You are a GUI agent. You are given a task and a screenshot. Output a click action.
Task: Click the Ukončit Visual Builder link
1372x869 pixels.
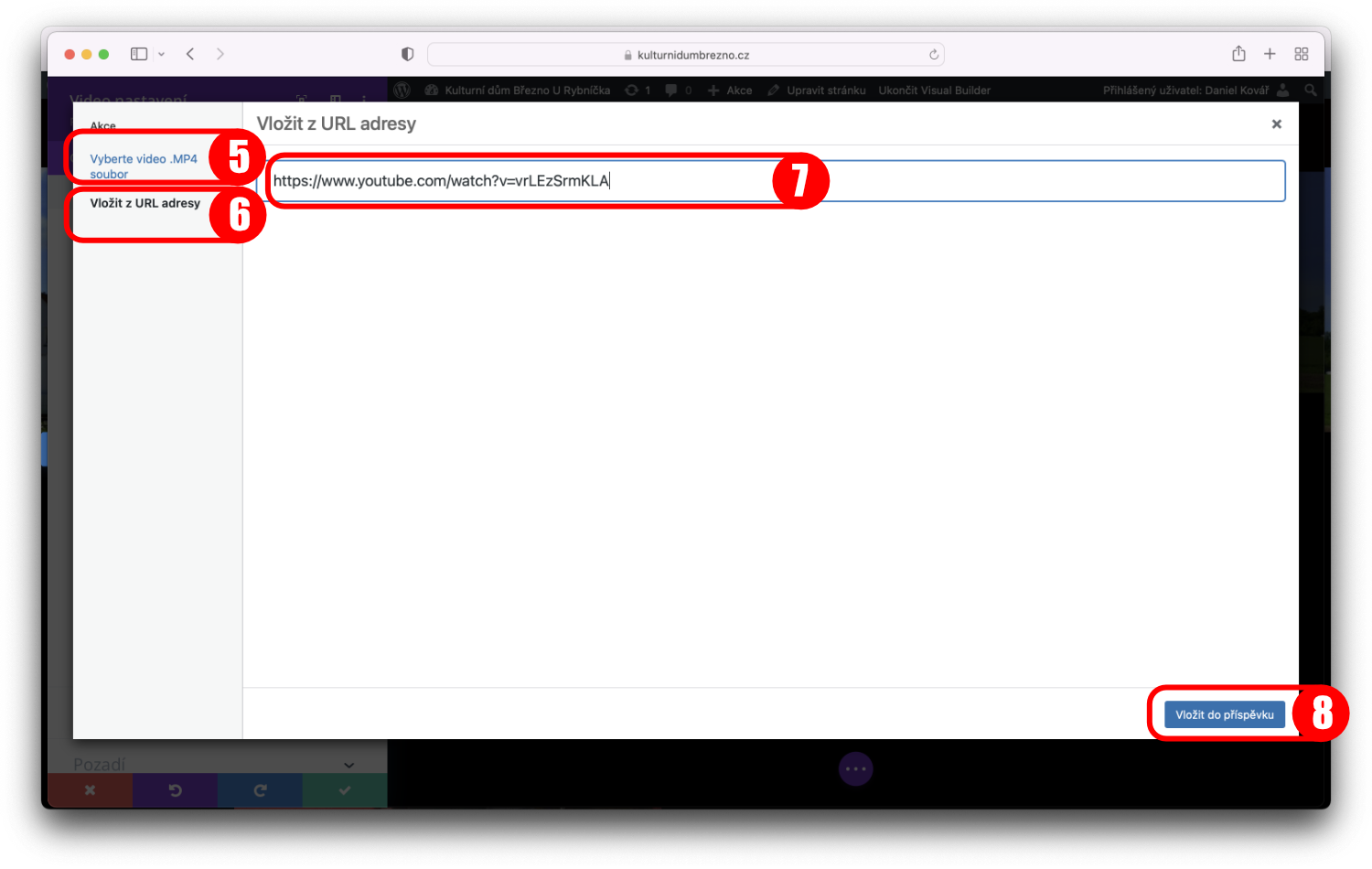(x=934, y=91)
